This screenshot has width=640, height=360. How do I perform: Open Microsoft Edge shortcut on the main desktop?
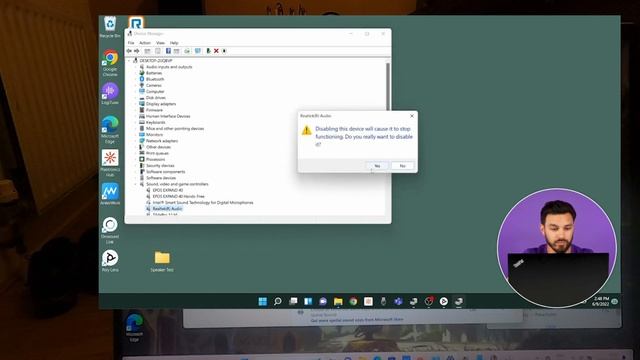click(110, 129)
